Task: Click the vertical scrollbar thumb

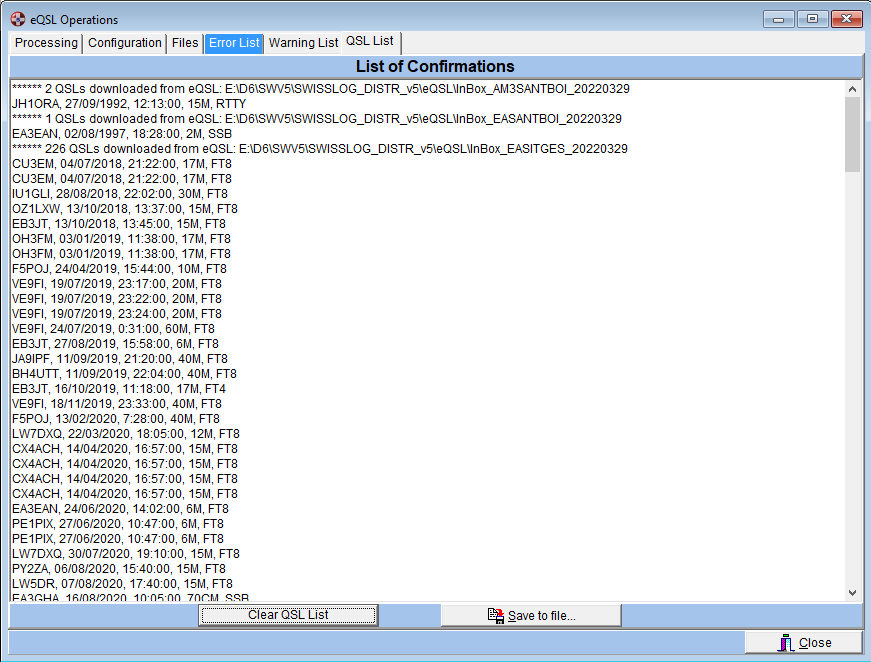Action: 852,135
